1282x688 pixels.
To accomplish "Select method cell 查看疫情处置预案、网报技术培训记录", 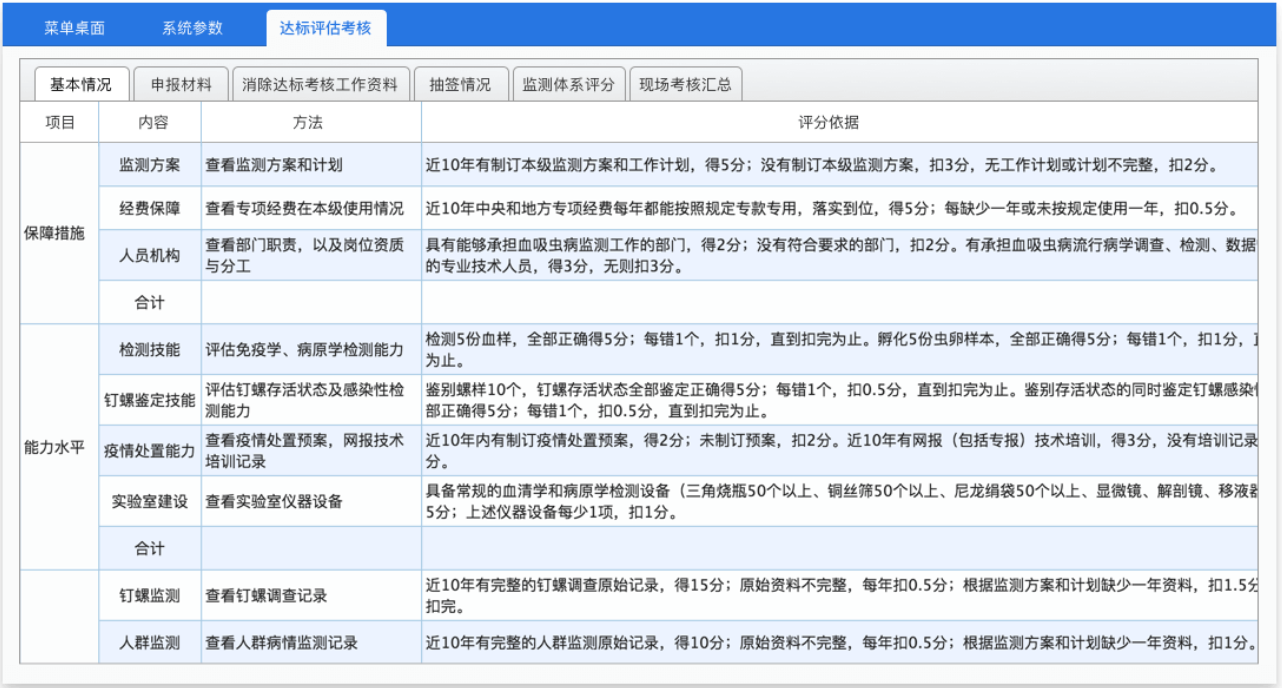I will click(x=311, y=451).
